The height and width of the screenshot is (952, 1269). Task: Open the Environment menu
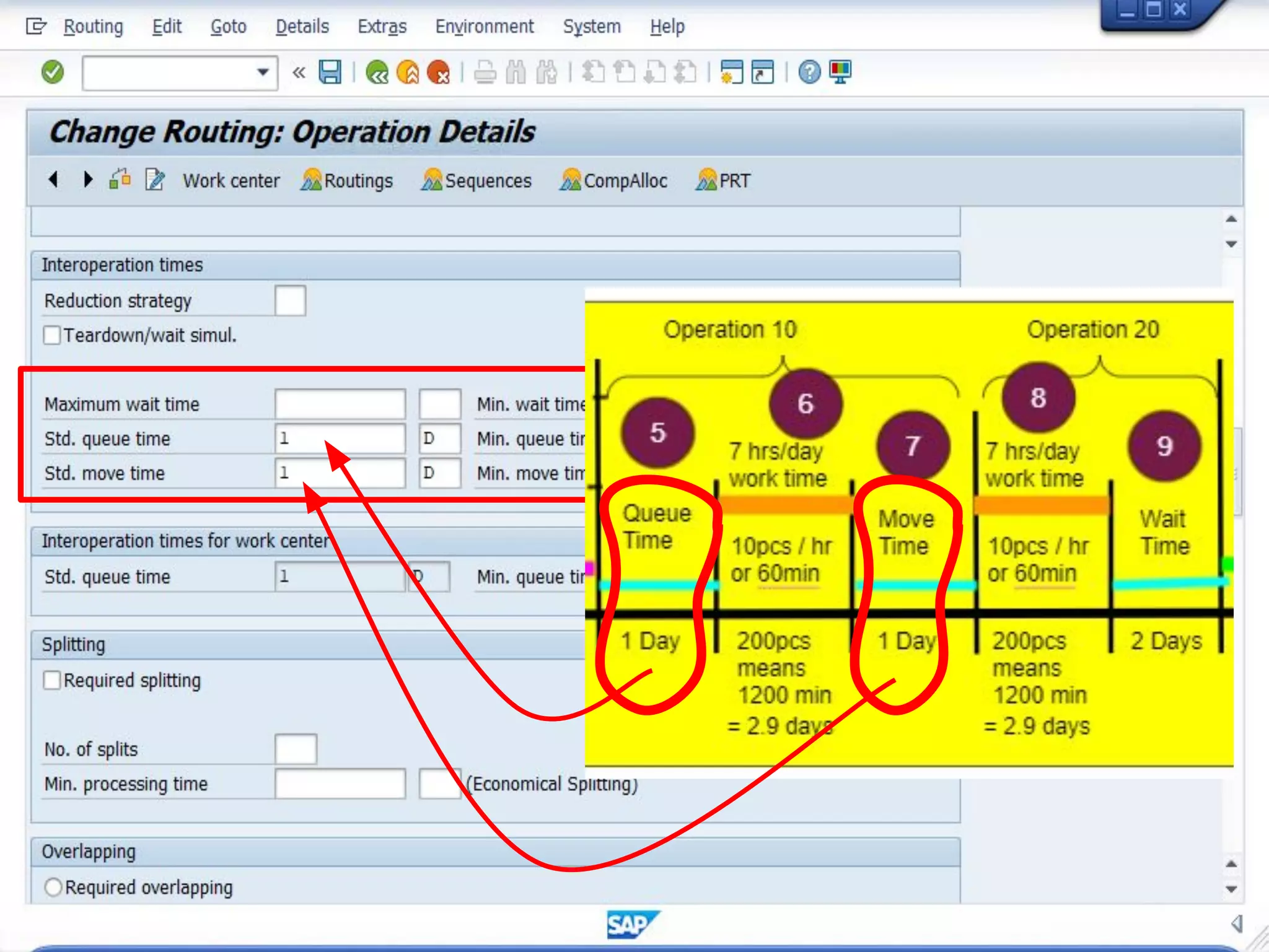pos(484,27)
